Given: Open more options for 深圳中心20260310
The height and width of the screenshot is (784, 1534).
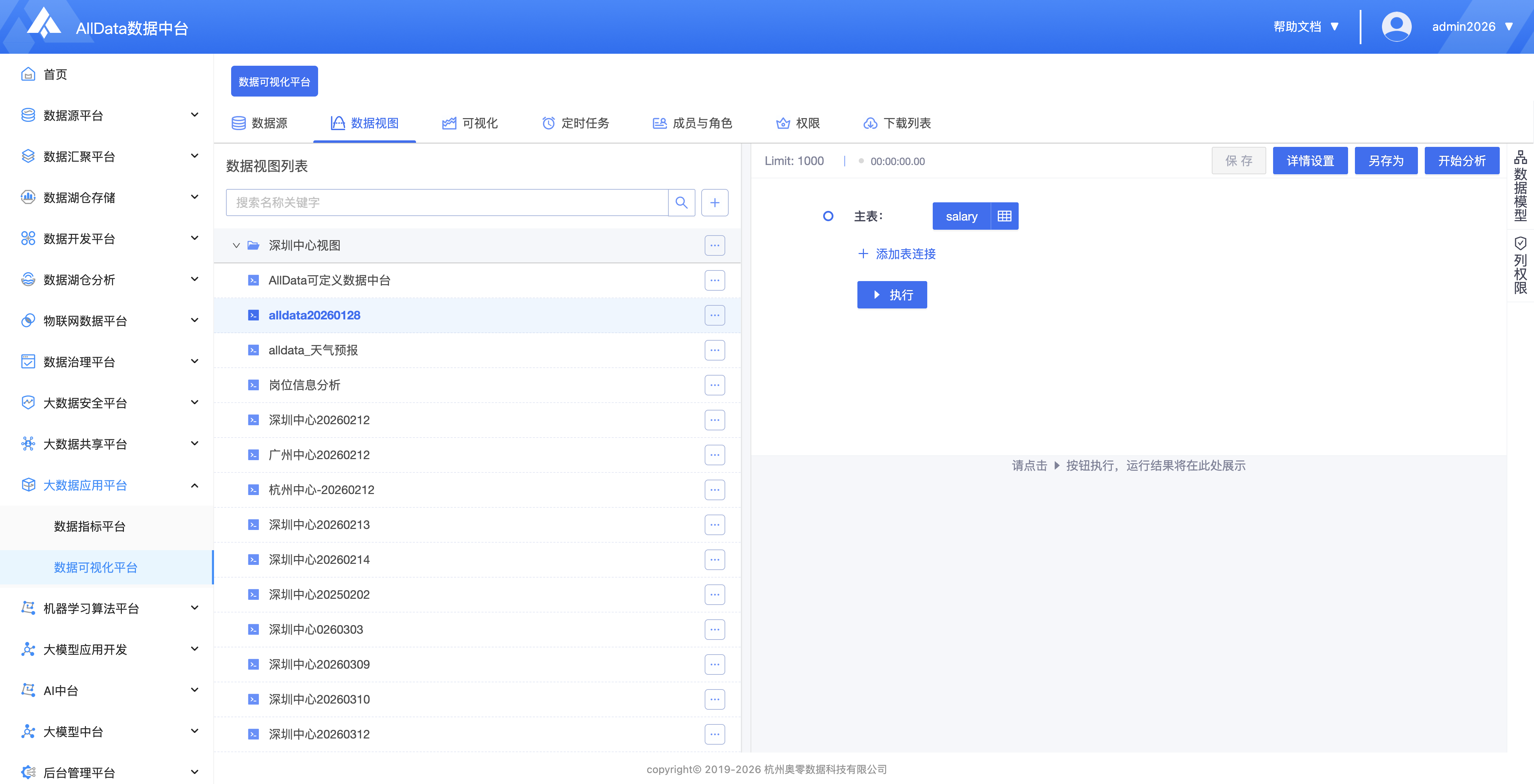Looking at the screenshot, I should (715, 699).
